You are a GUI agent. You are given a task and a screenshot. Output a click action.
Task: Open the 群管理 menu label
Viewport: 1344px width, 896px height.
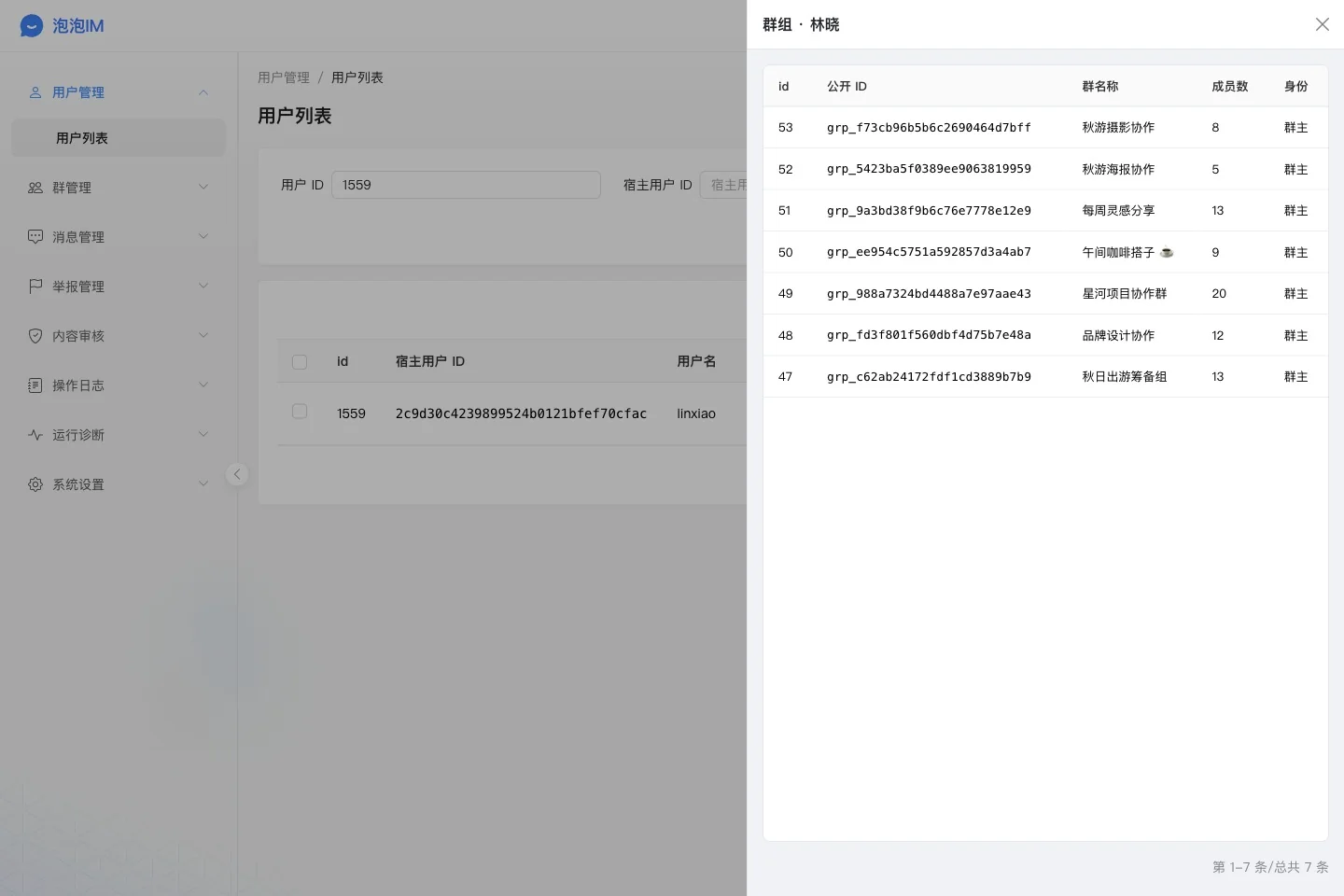[72, 188]
